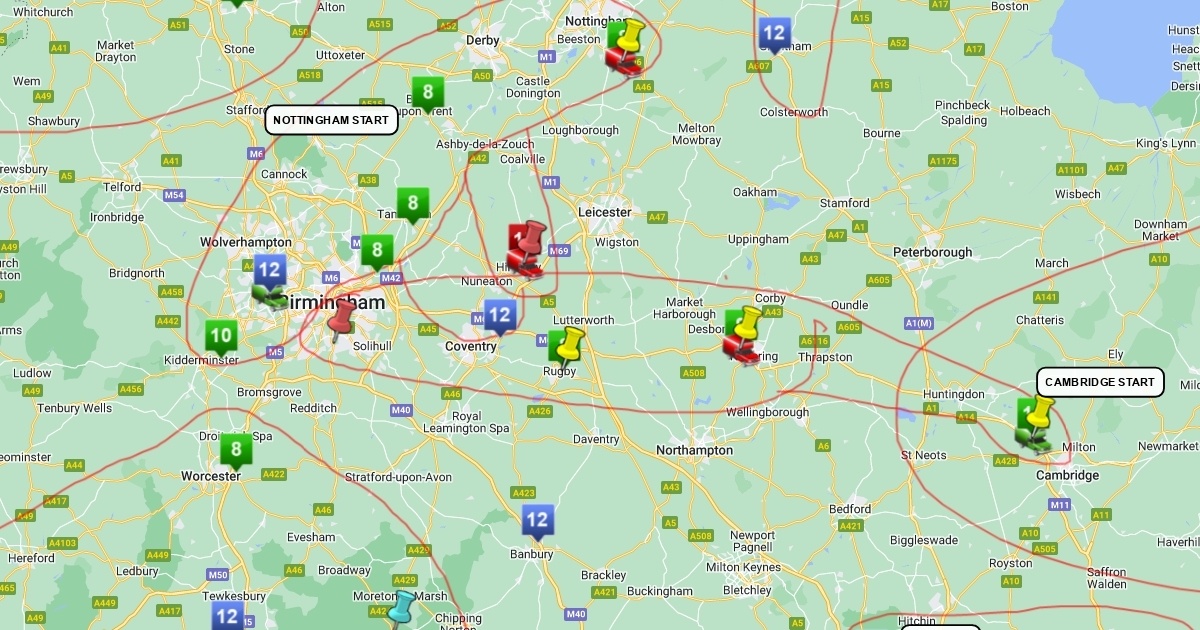Open green 10 marker near Kidderminster

(221, 337)
